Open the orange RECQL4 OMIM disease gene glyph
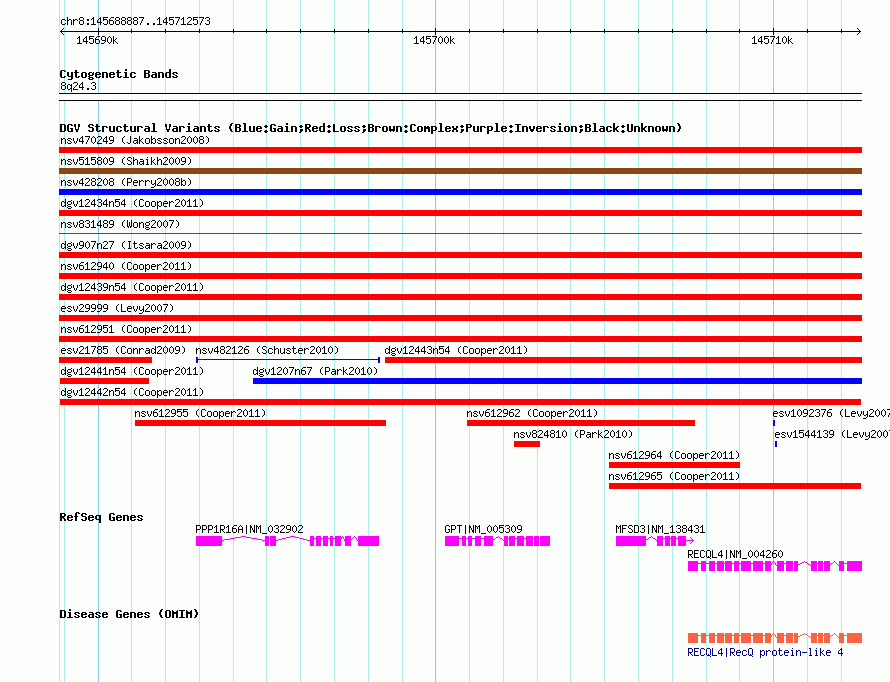The image size is (890, 682). [775, 638]
